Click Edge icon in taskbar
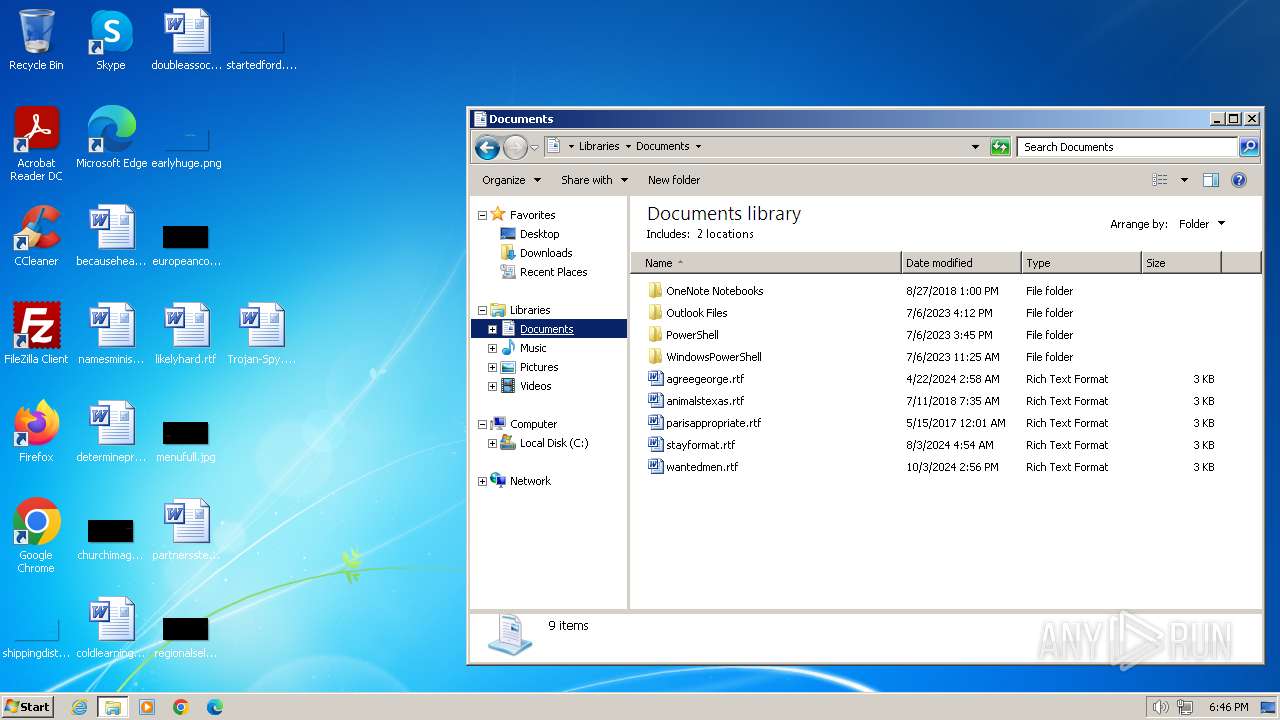The height and width of the screenshot is (720, 1280). [215, 707]
